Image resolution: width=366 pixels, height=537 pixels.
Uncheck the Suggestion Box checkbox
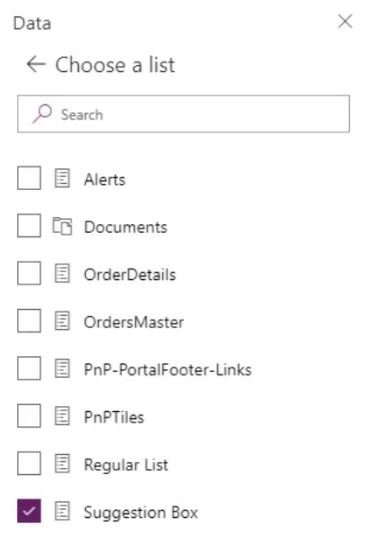click(x=29, y=511)
